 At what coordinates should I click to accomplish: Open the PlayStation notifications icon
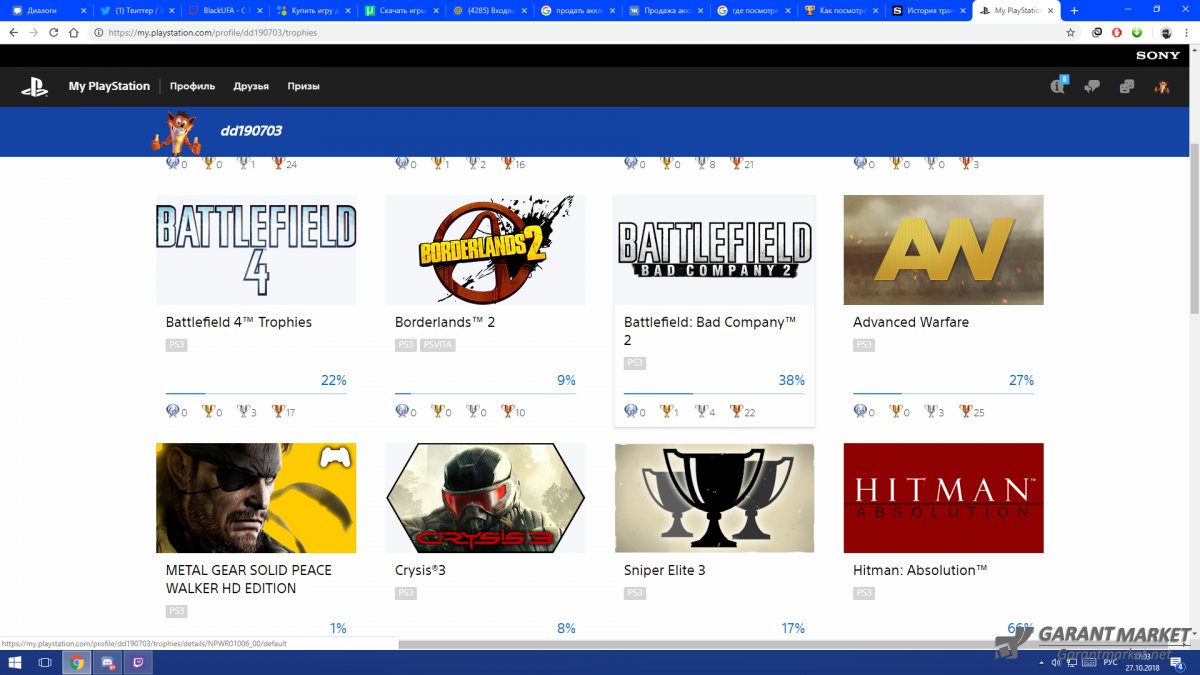[x=1059, y=86]
